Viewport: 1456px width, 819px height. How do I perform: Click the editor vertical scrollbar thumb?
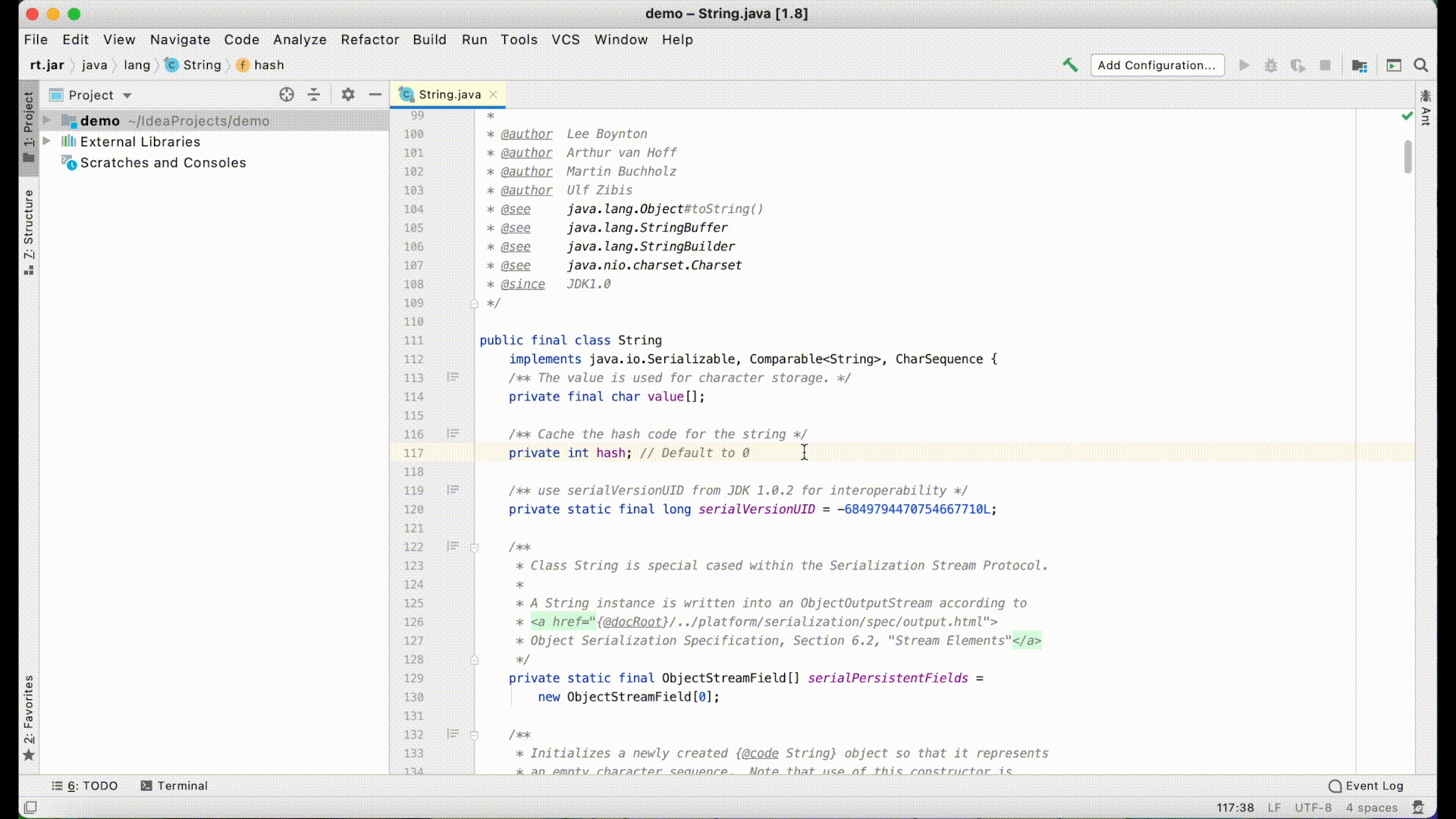[x=1407, y=157]
